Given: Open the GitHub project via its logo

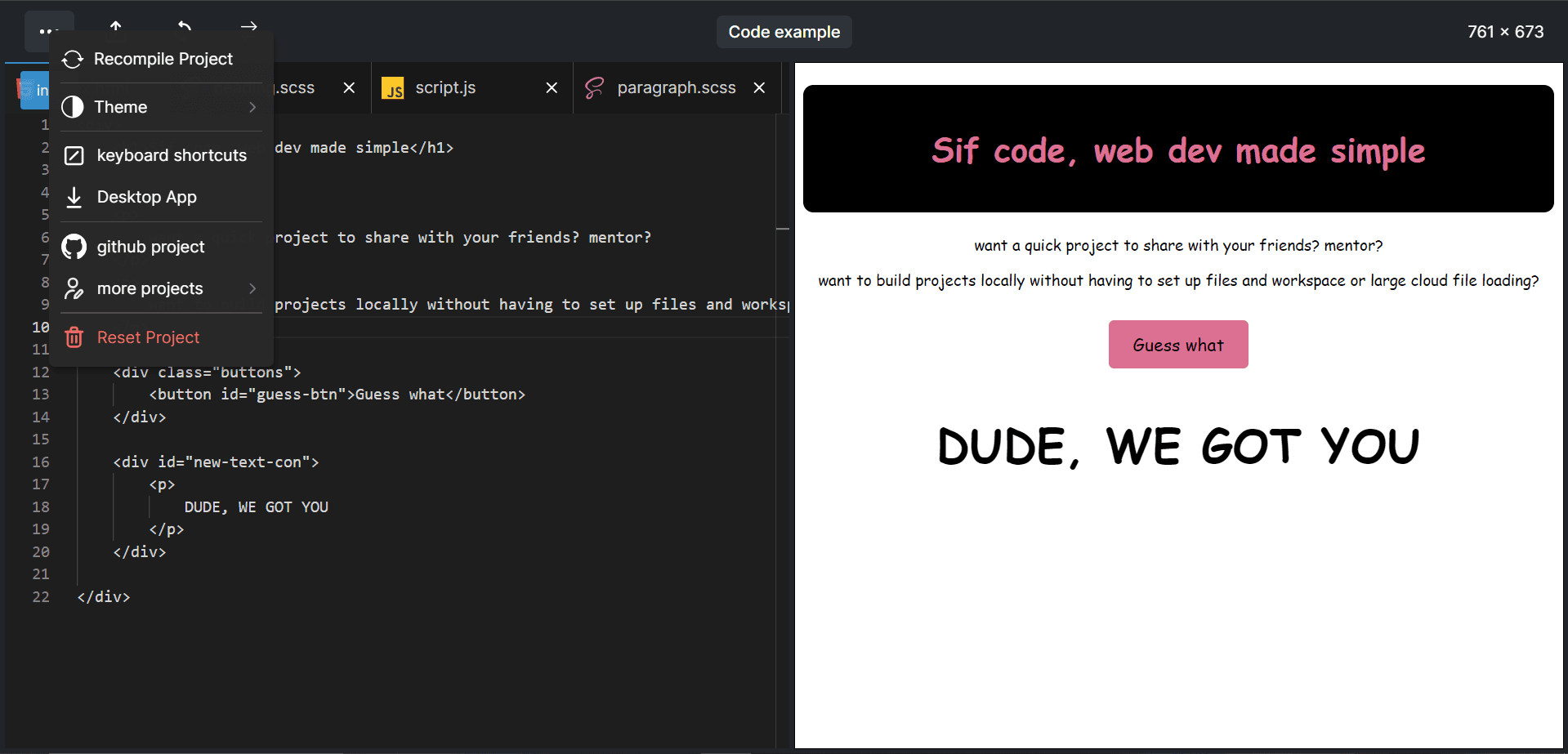Looking at the screenshot, I should point(74,247).
